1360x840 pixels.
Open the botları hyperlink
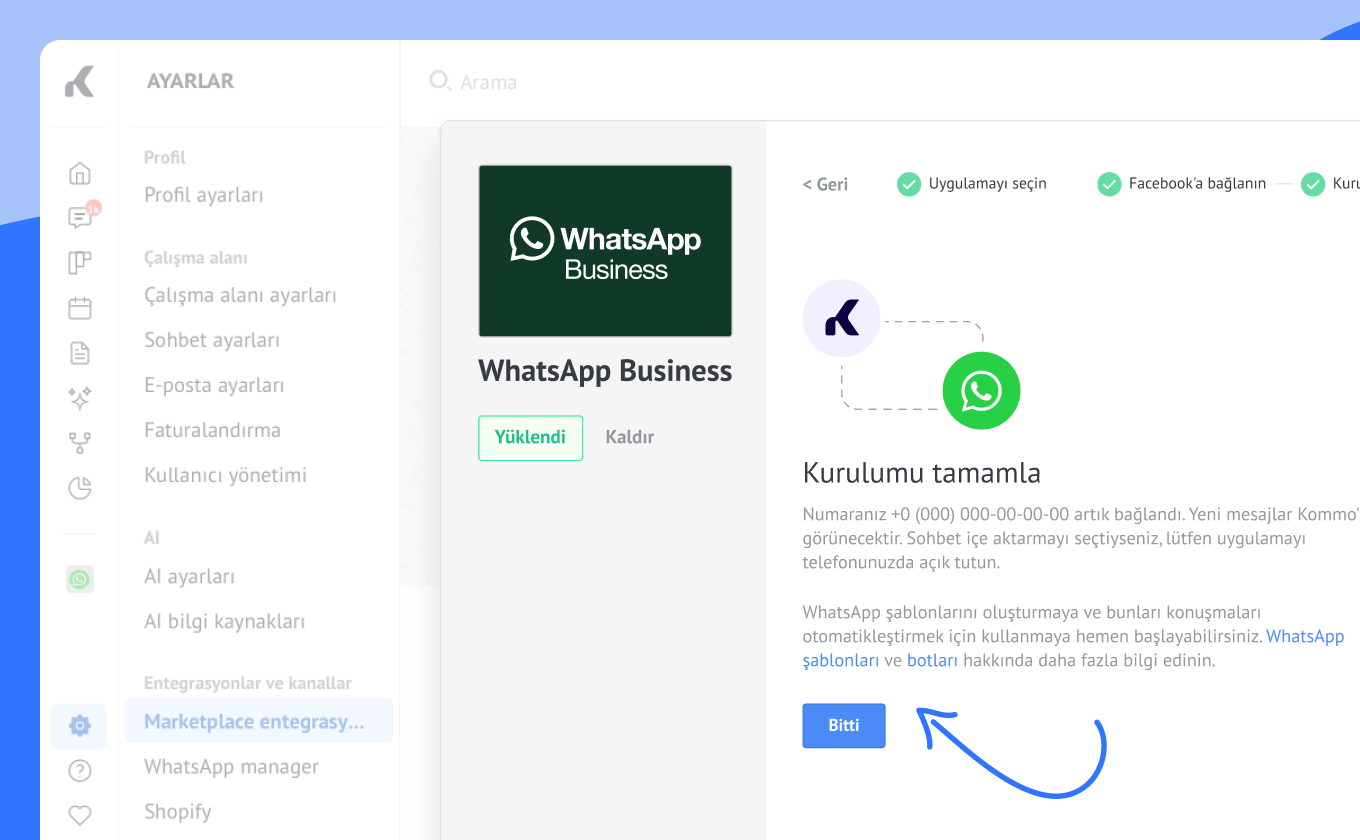coord(932,661)
